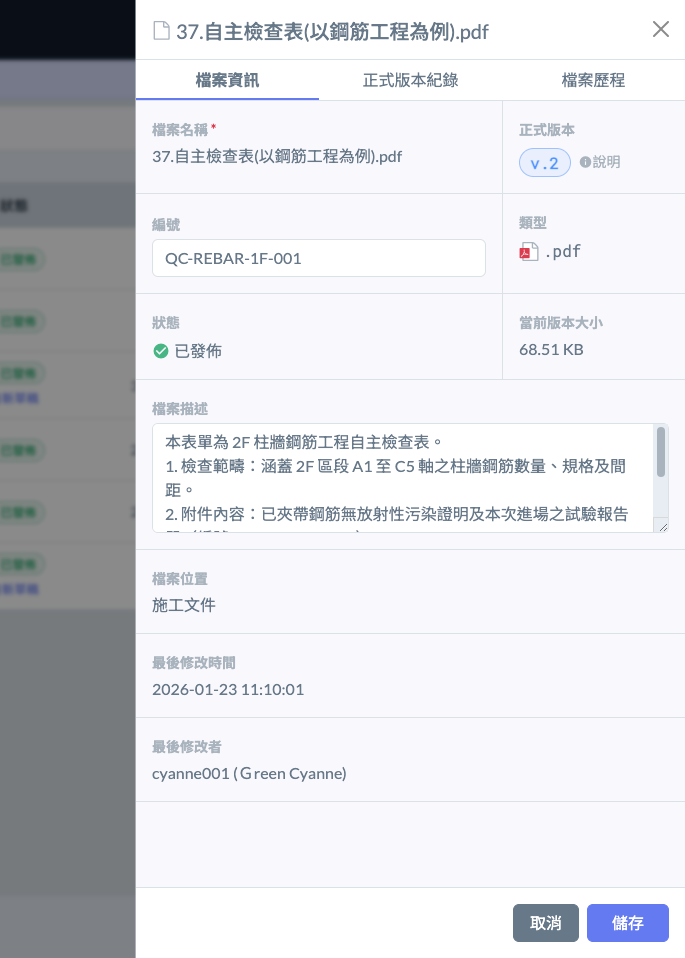Click the description text area scrollbar
This screenshot has height=958, width=685.
[660, 453]
